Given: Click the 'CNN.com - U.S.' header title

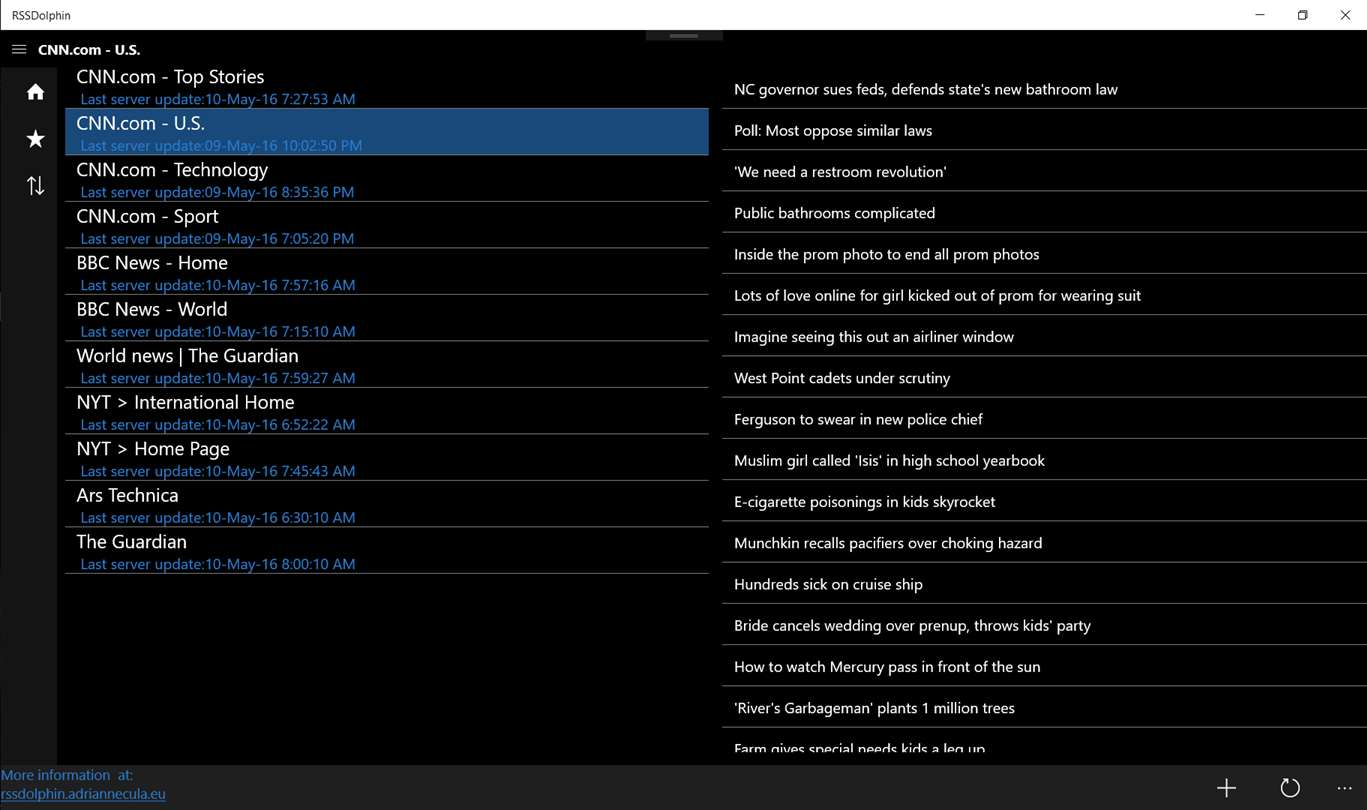Looking at the screenshot, I should coord(89,49).
